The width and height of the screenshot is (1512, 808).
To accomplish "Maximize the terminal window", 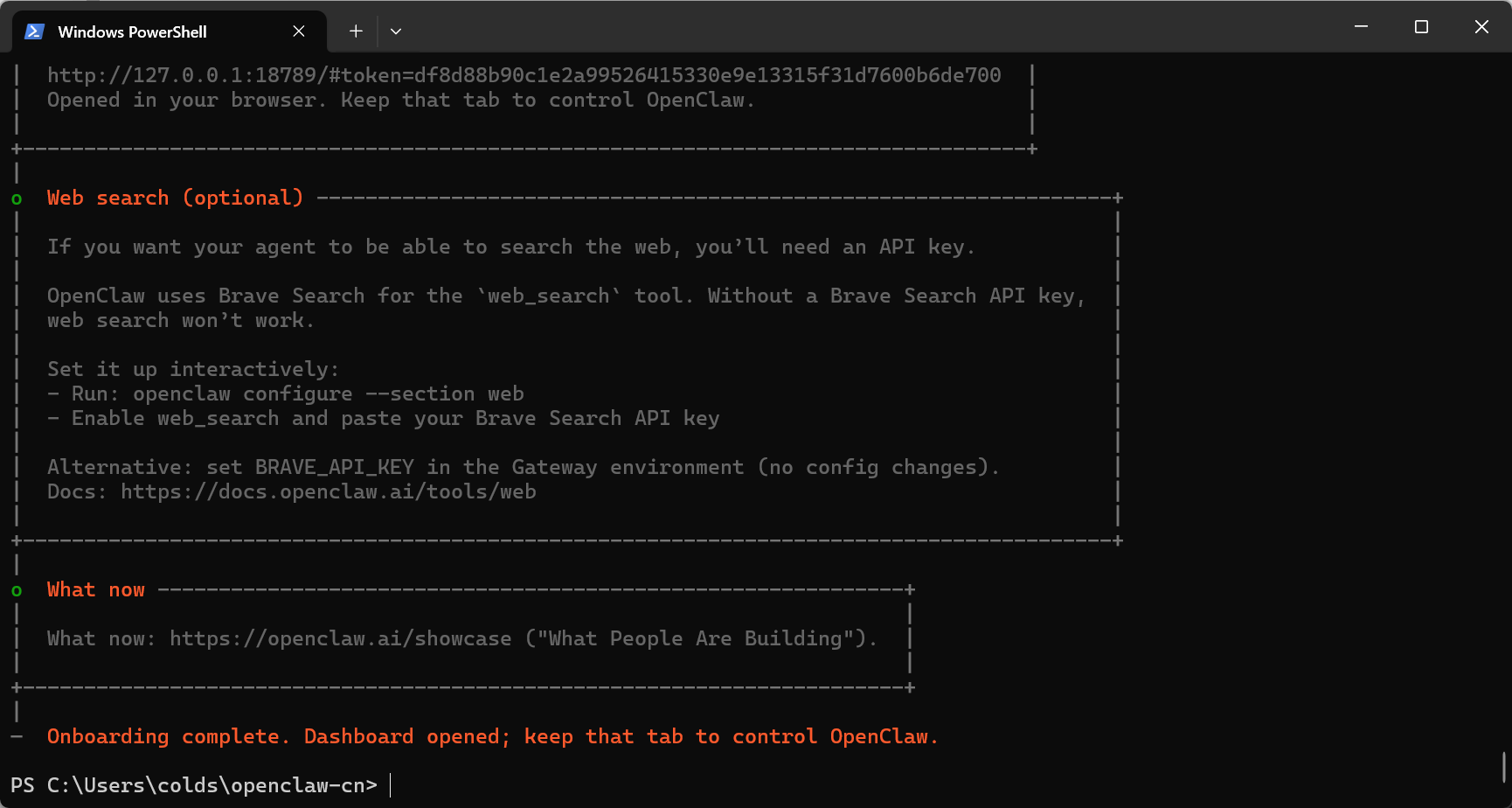I will (x=1421, y=27).
